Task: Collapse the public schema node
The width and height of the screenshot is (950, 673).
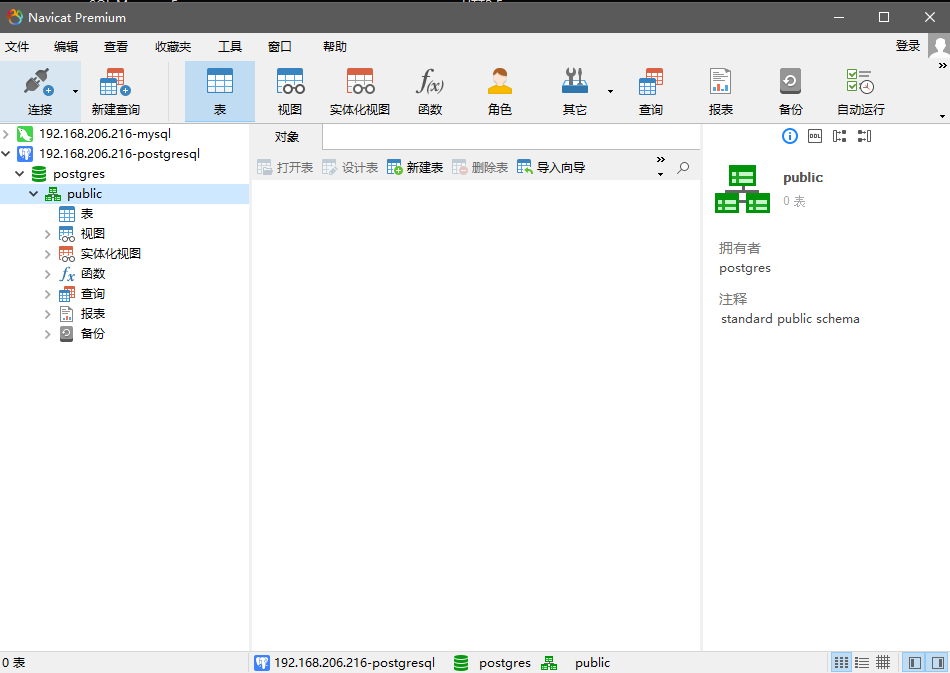Action: click(x=33, y=194)
